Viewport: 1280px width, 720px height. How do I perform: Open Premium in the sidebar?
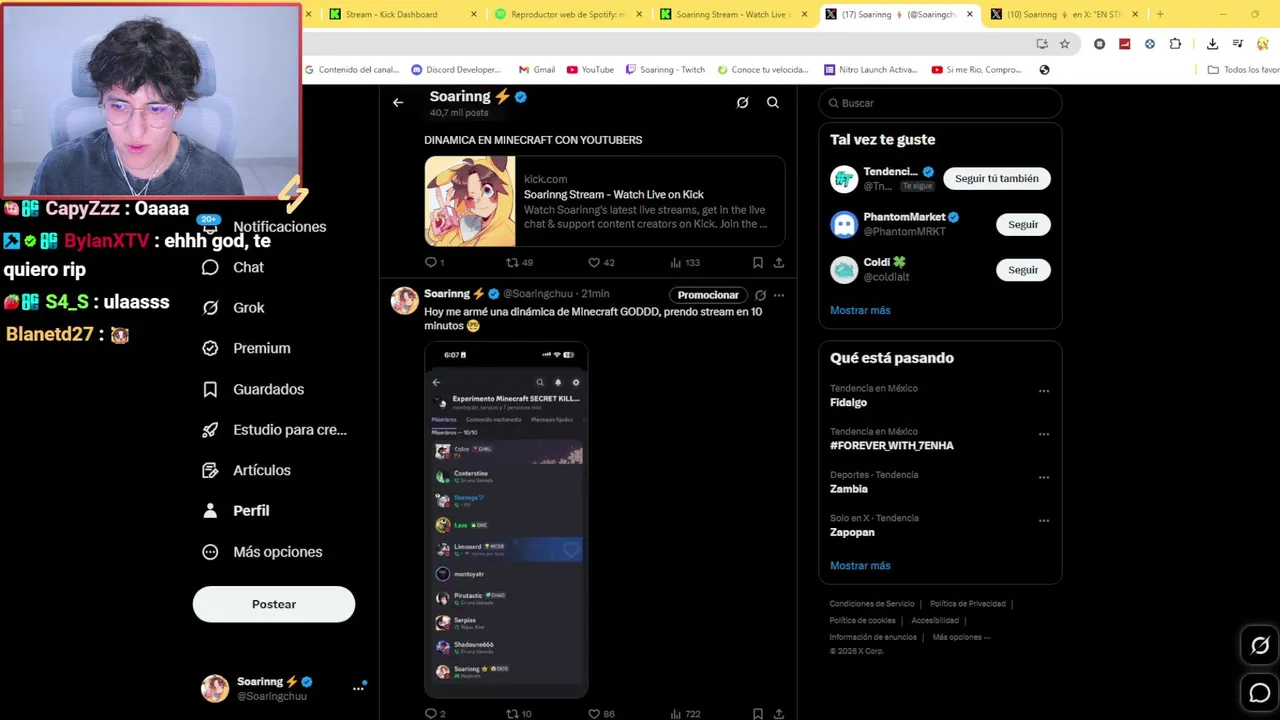click(246, 348)
